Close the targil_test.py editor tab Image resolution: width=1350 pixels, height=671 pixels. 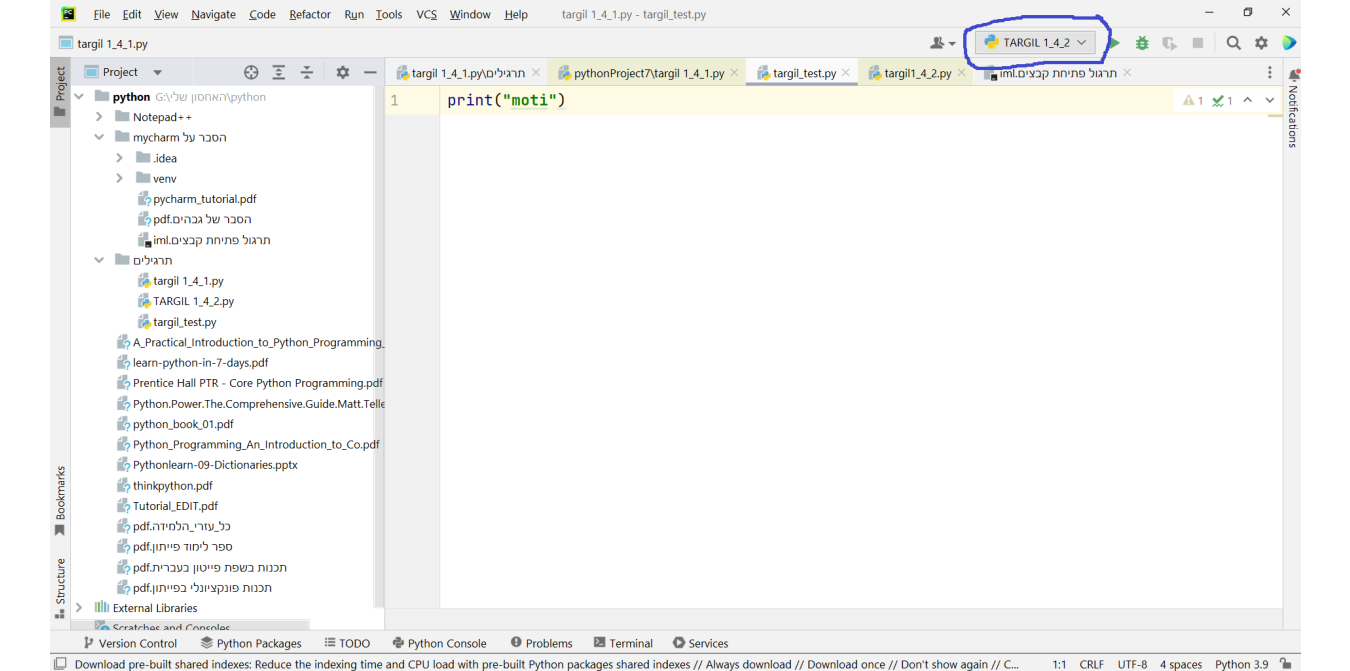click(x=846, y=73)
